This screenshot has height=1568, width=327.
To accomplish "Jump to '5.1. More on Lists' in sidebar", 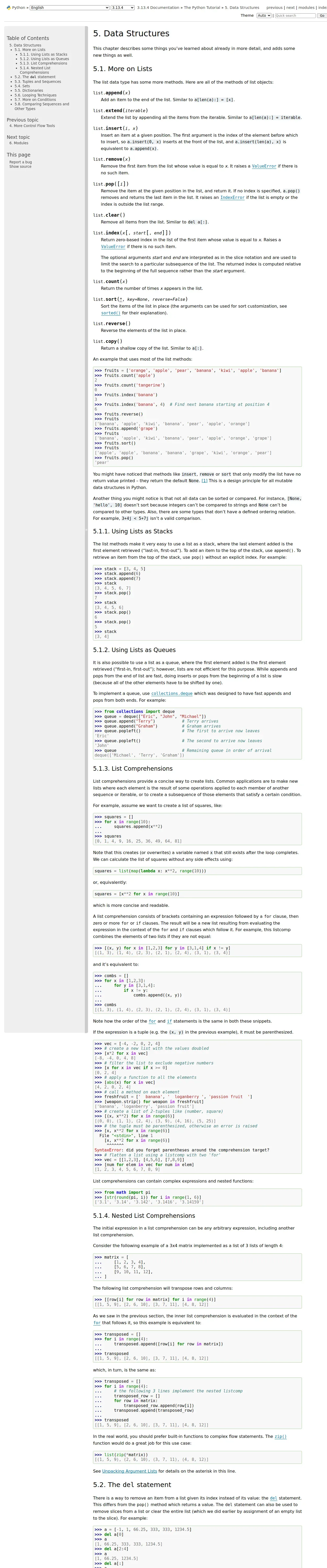I will point(30,50).
